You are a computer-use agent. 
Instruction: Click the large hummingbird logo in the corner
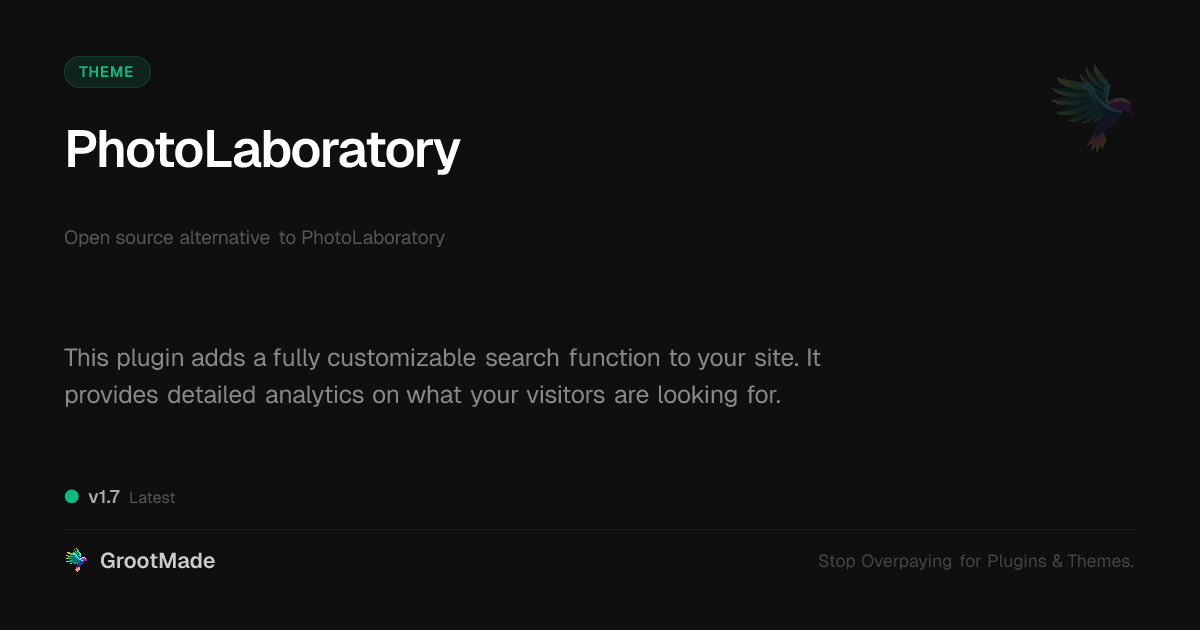point(1092,107)
